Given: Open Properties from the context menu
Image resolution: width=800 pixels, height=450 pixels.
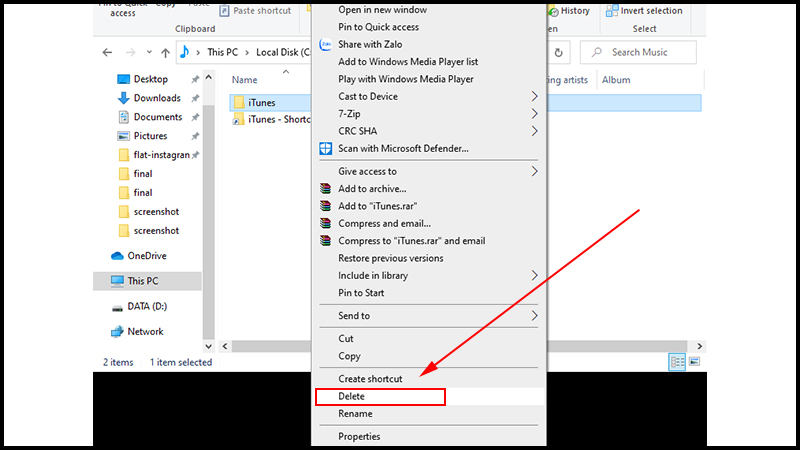Looking at the screenshot, I should pos(359,436).
